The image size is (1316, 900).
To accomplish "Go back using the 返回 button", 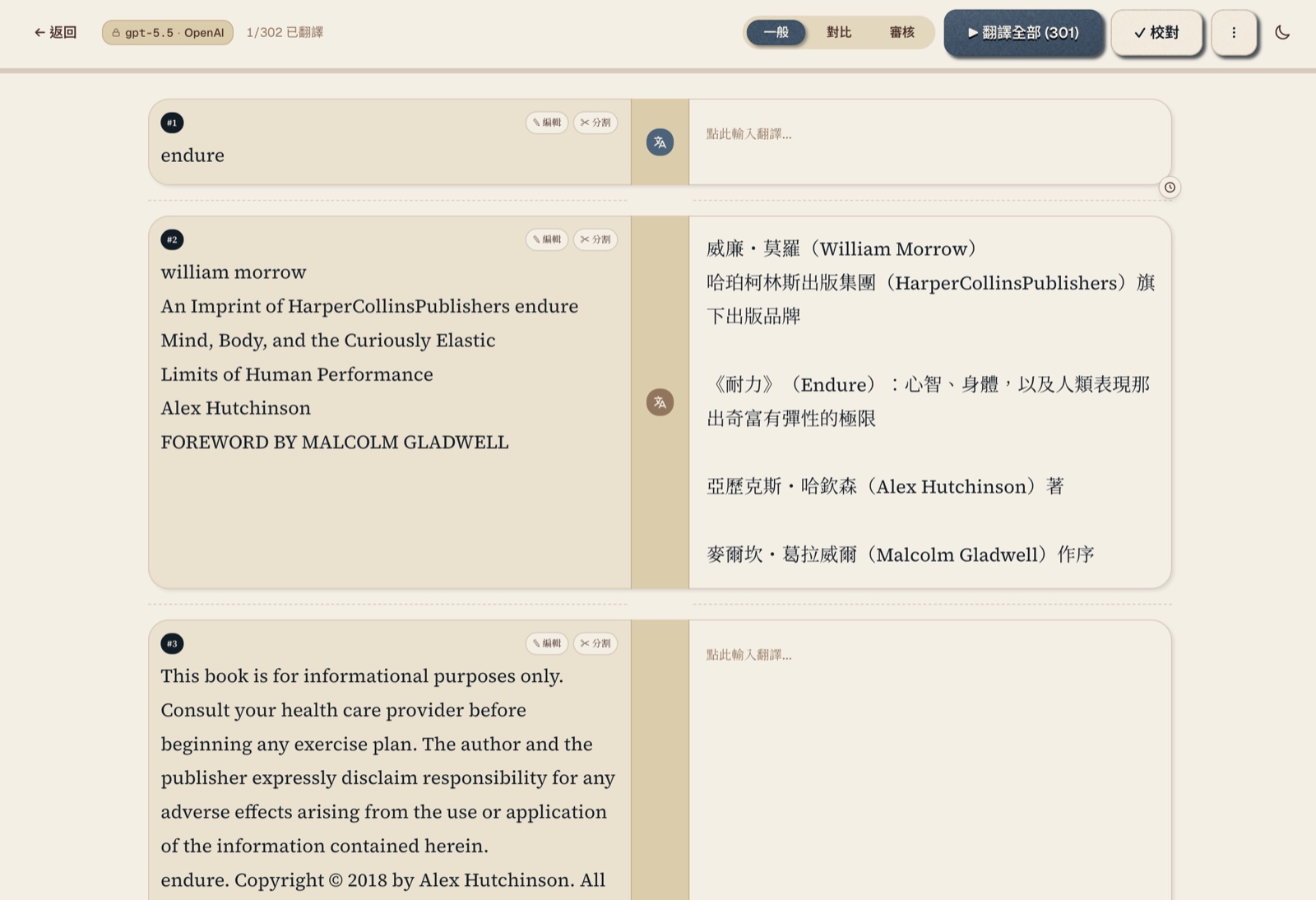I will [x=55, y=32].
